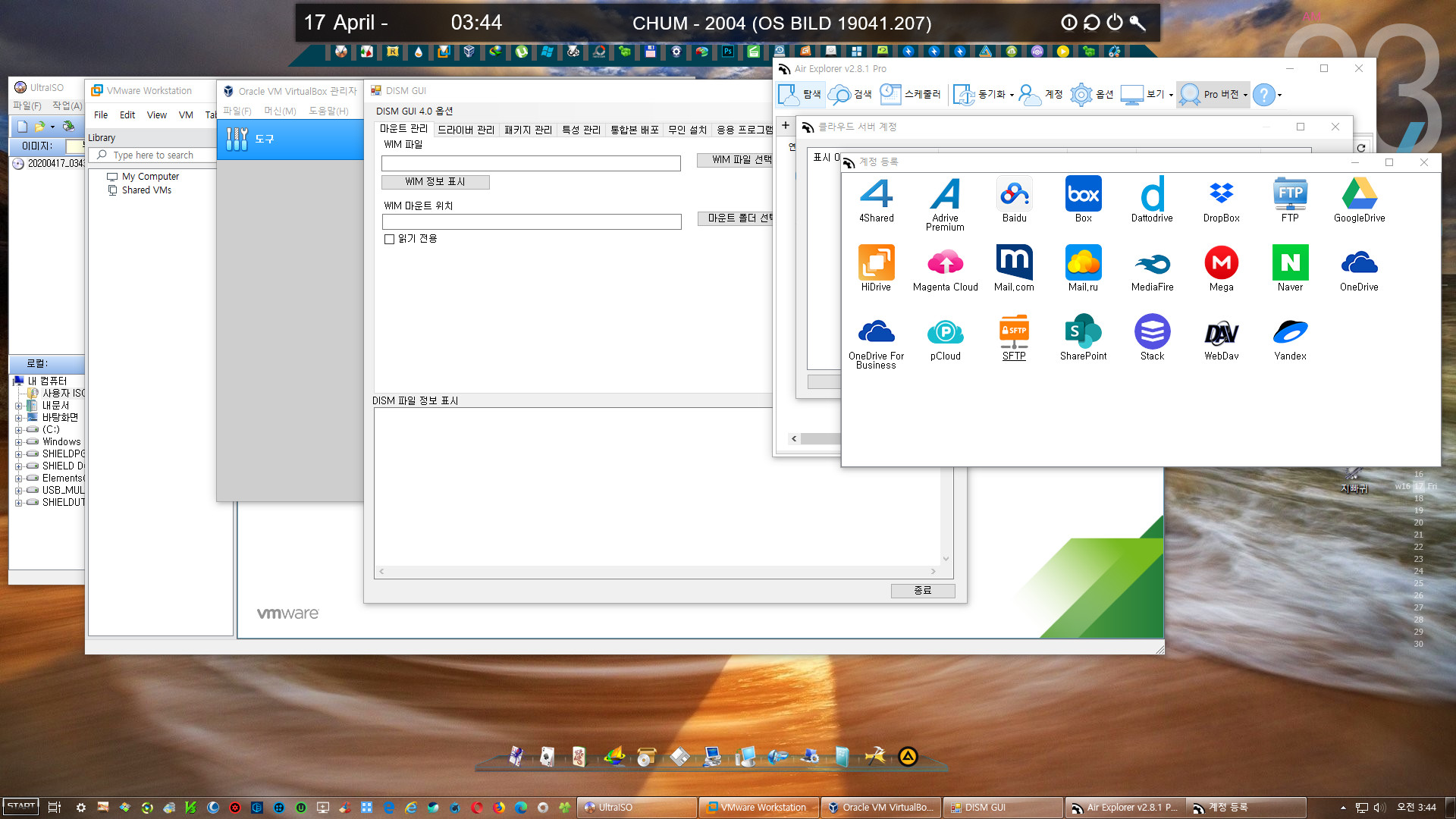Pick the Stack cloud icon
Image resolution: width=1456 pixels, height=819 pixels.
coord(1152,337)
